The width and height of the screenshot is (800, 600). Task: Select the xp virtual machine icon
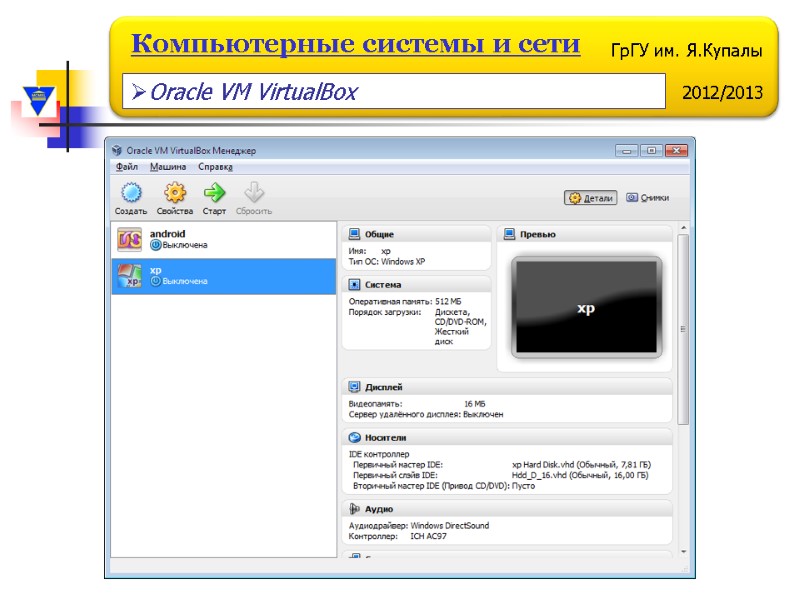point(130,276)
